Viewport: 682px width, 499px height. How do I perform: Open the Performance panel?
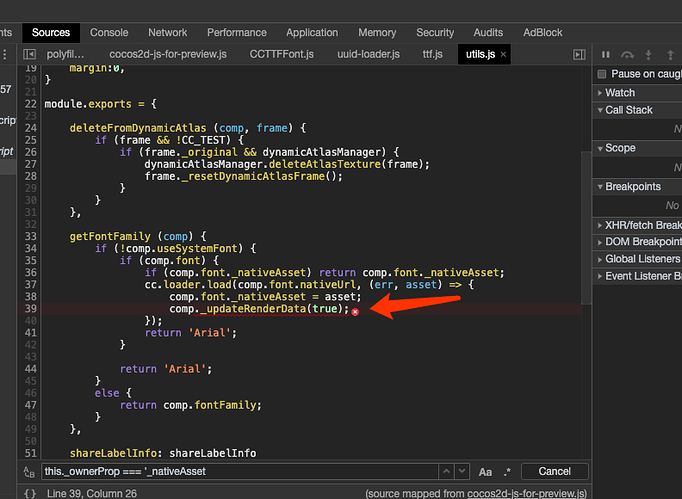click(237, 33)
